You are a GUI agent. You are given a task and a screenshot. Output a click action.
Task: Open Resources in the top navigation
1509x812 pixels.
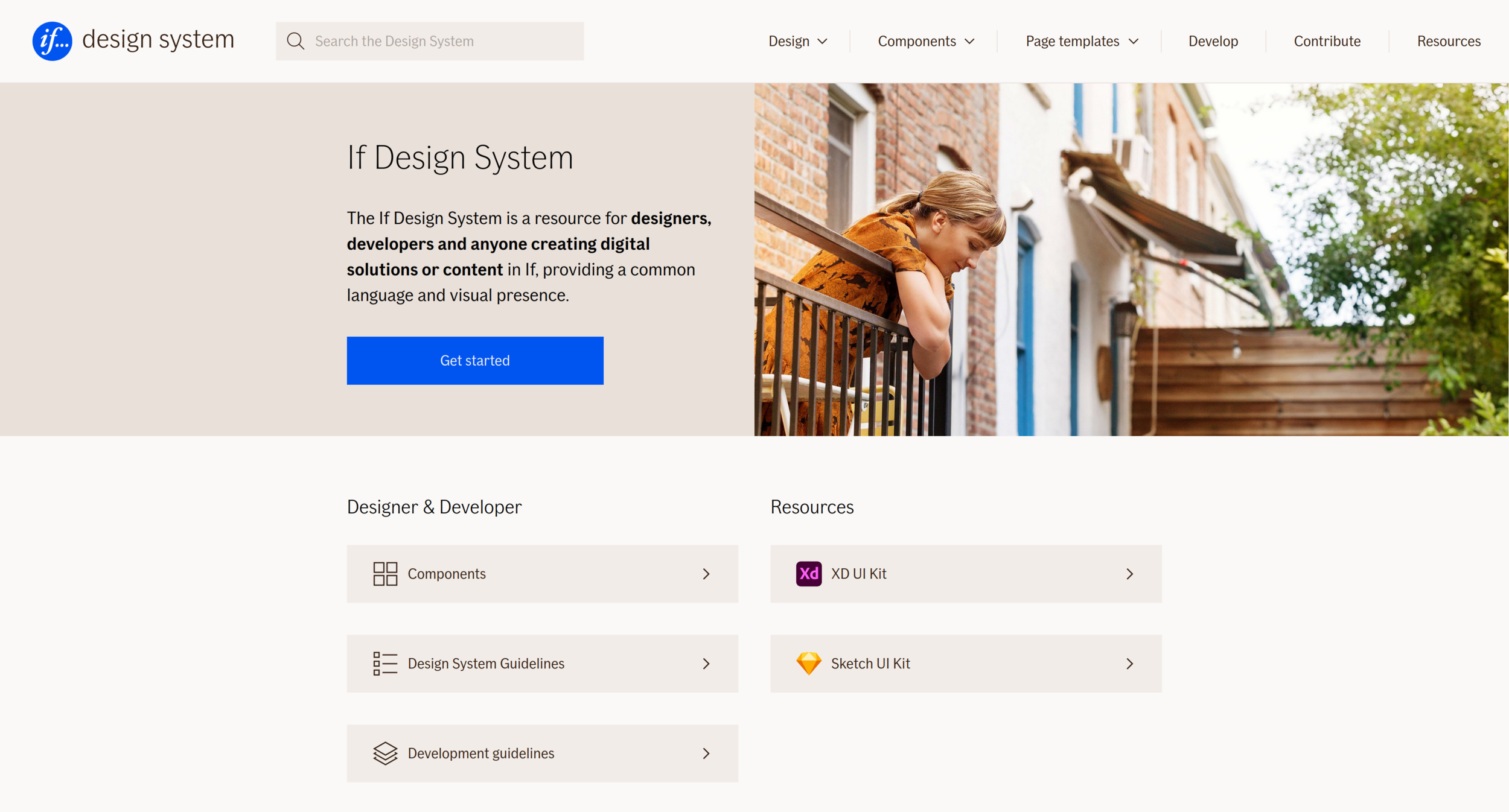click(1448, 41)
